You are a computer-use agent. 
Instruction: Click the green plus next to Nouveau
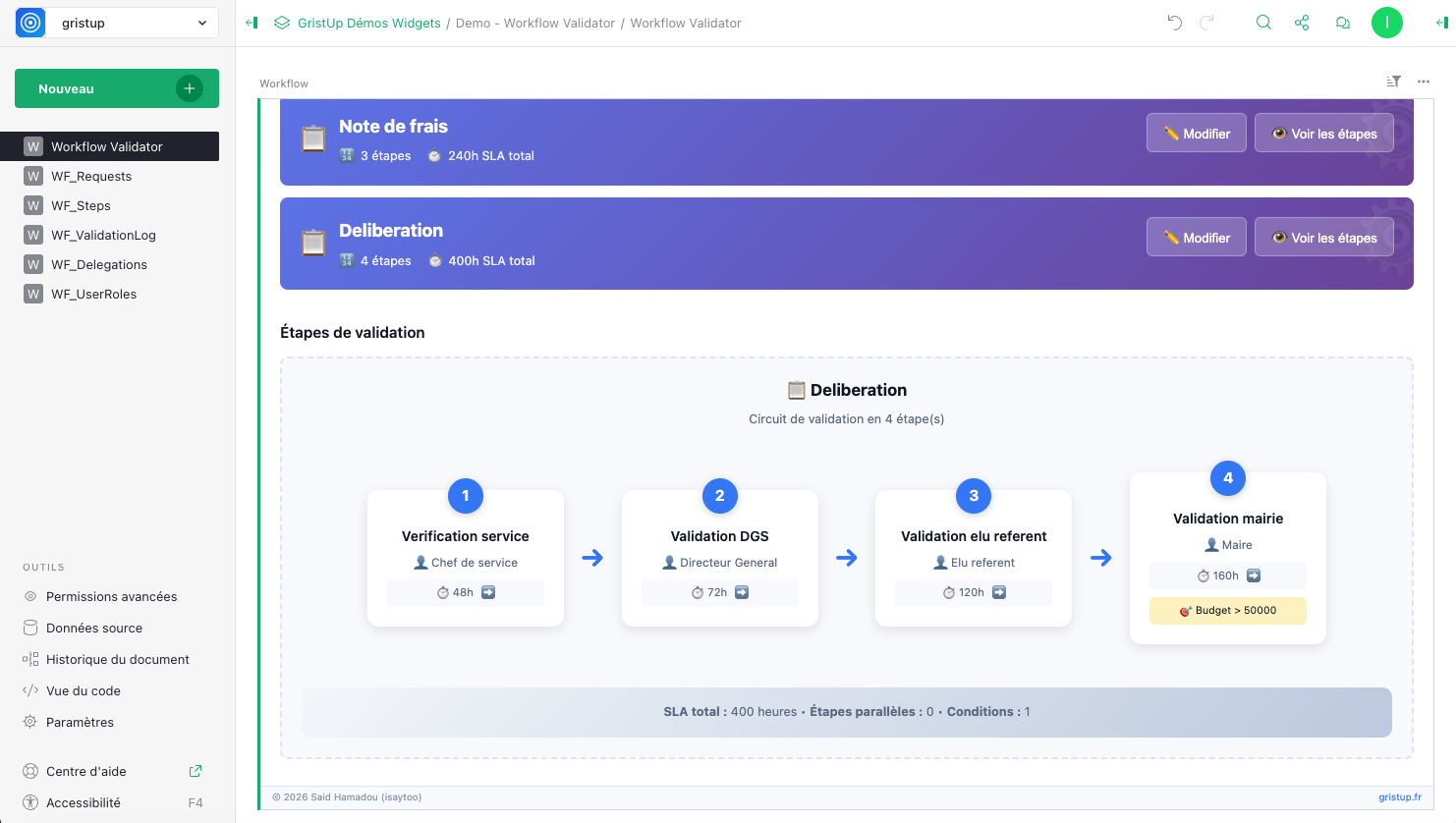pyautogui.click(x=189, y=88)
